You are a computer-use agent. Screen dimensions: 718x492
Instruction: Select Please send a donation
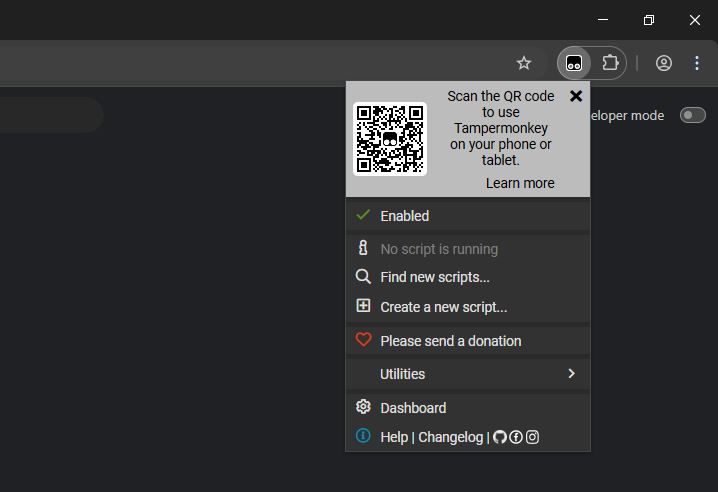click(468, 341)
